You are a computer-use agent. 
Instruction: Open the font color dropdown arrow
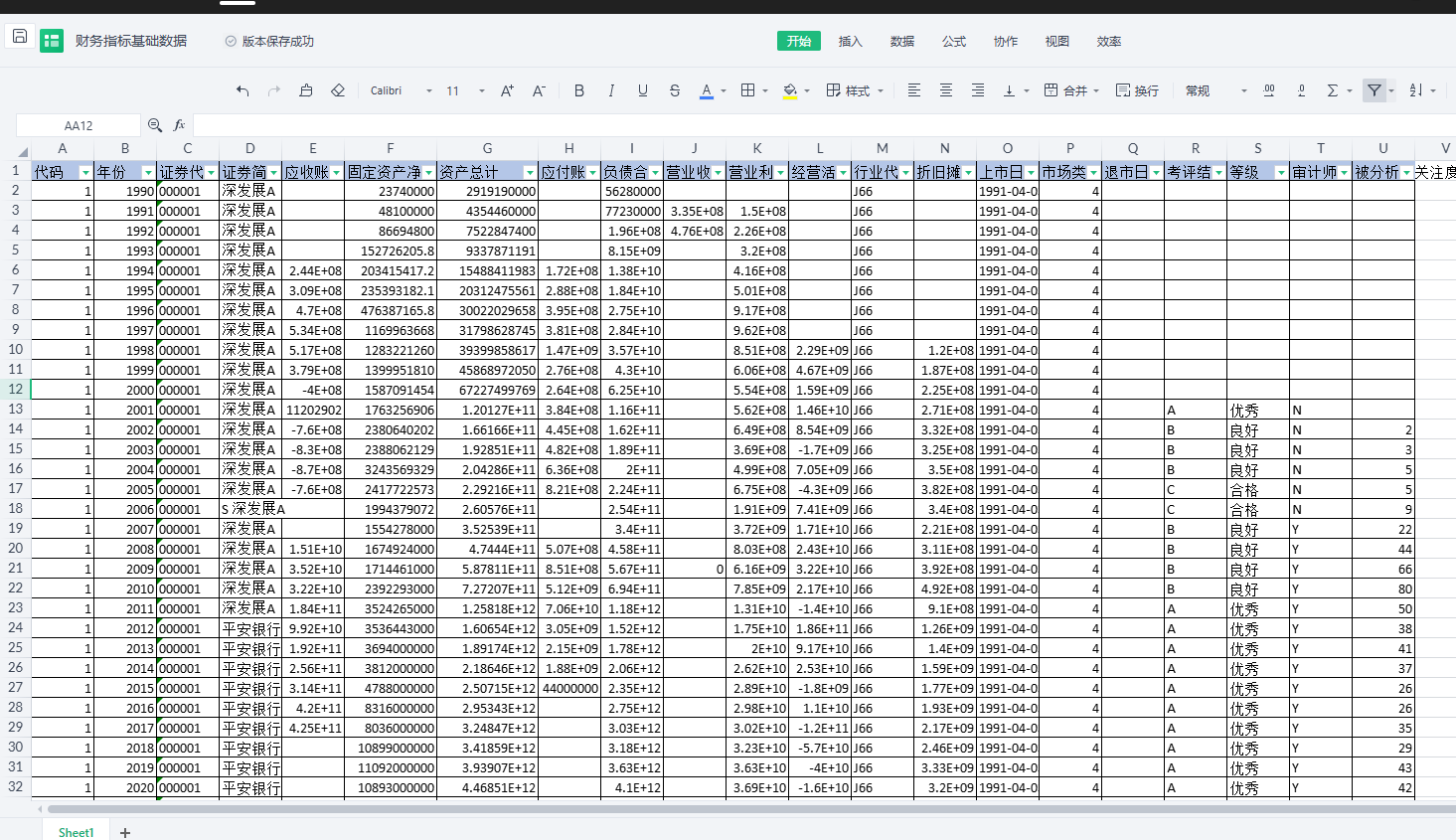tap(724, 91)
